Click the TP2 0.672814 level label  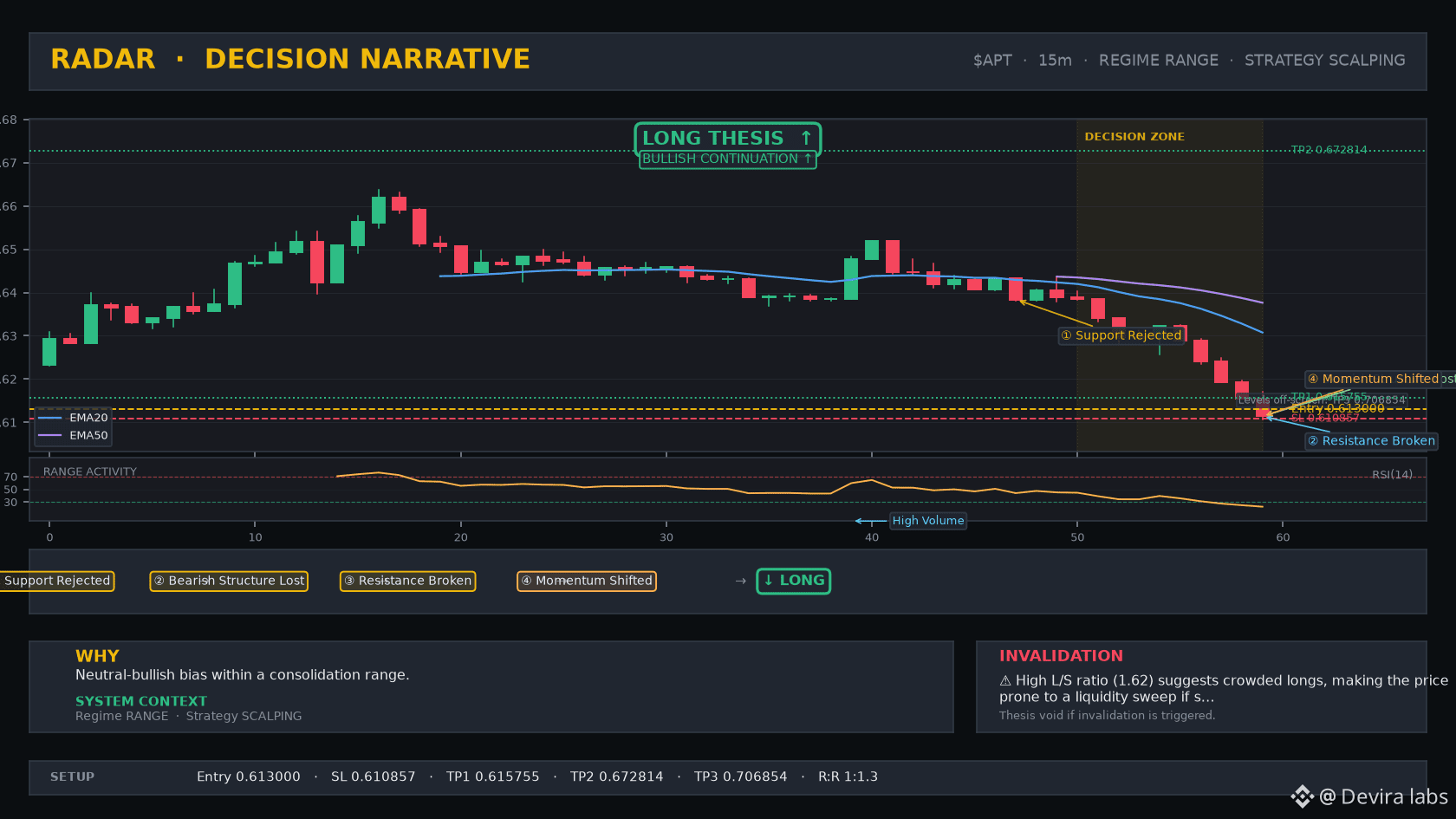1329,150
